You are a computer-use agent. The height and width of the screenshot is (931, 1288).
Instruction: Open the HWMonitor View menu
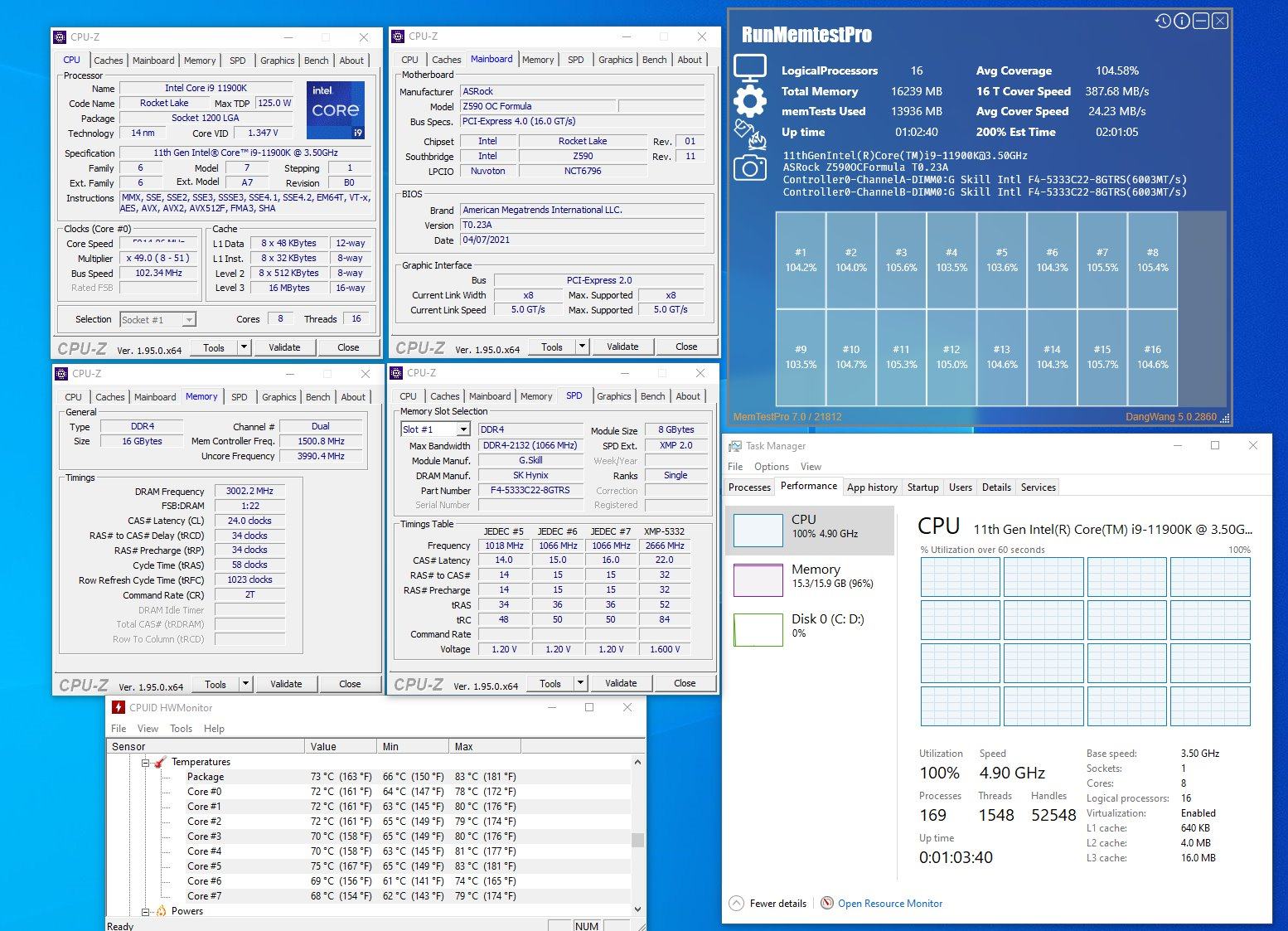click(x=148, y=729)
